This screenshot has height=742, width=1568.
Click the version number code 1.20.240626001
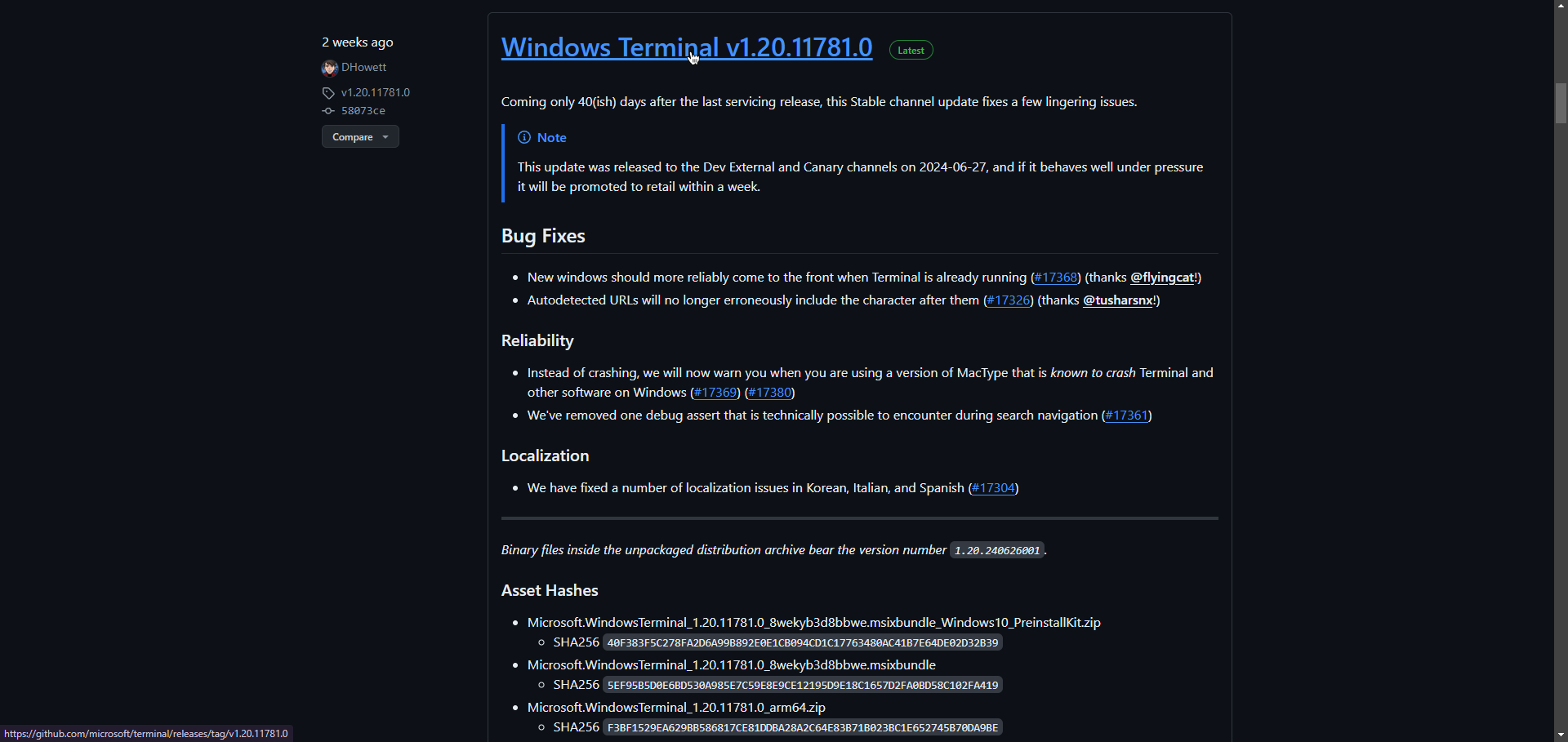[996, 551]
